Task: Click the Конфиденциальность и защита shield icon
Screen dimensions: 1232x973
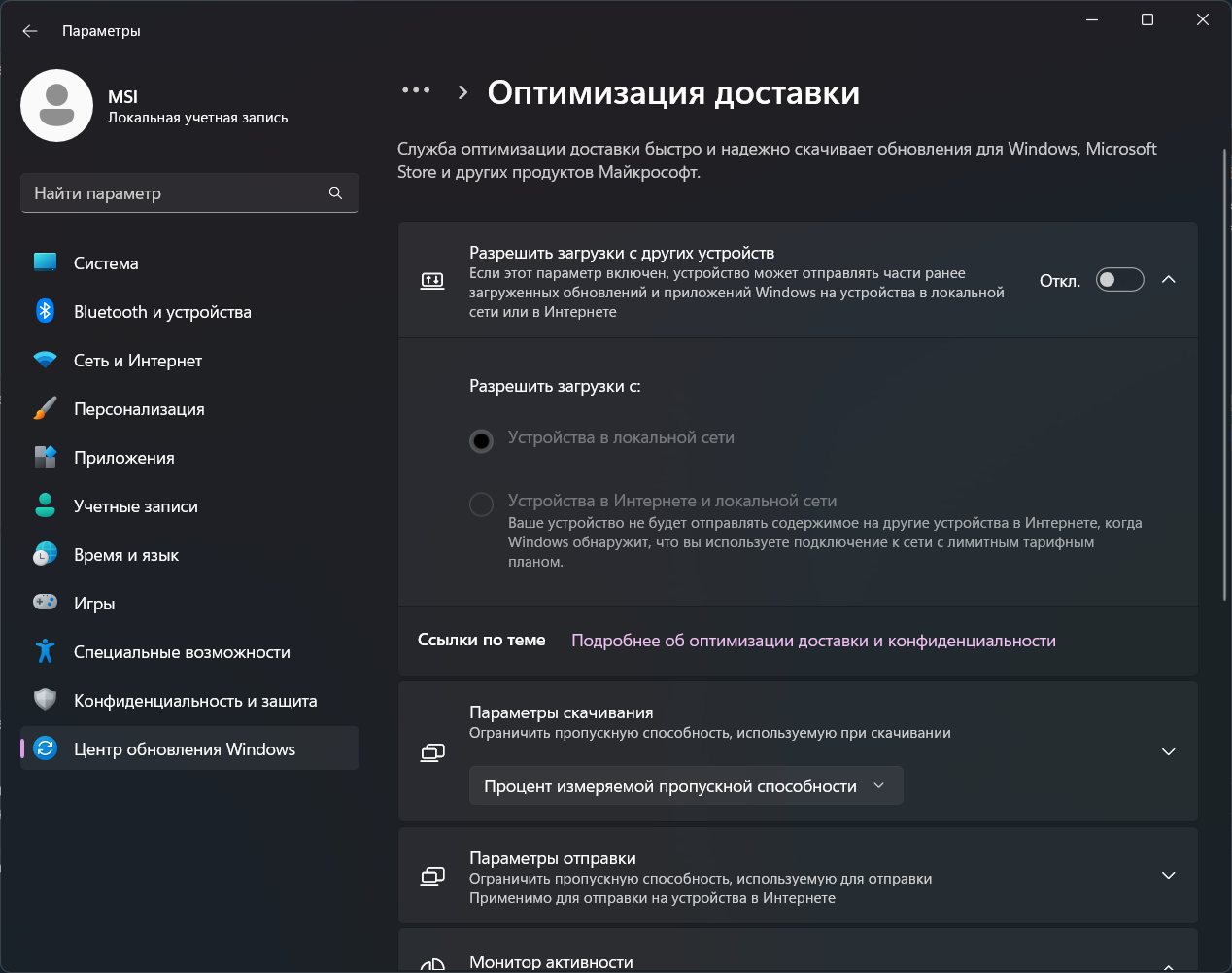Action: click(x=45, y=700)
